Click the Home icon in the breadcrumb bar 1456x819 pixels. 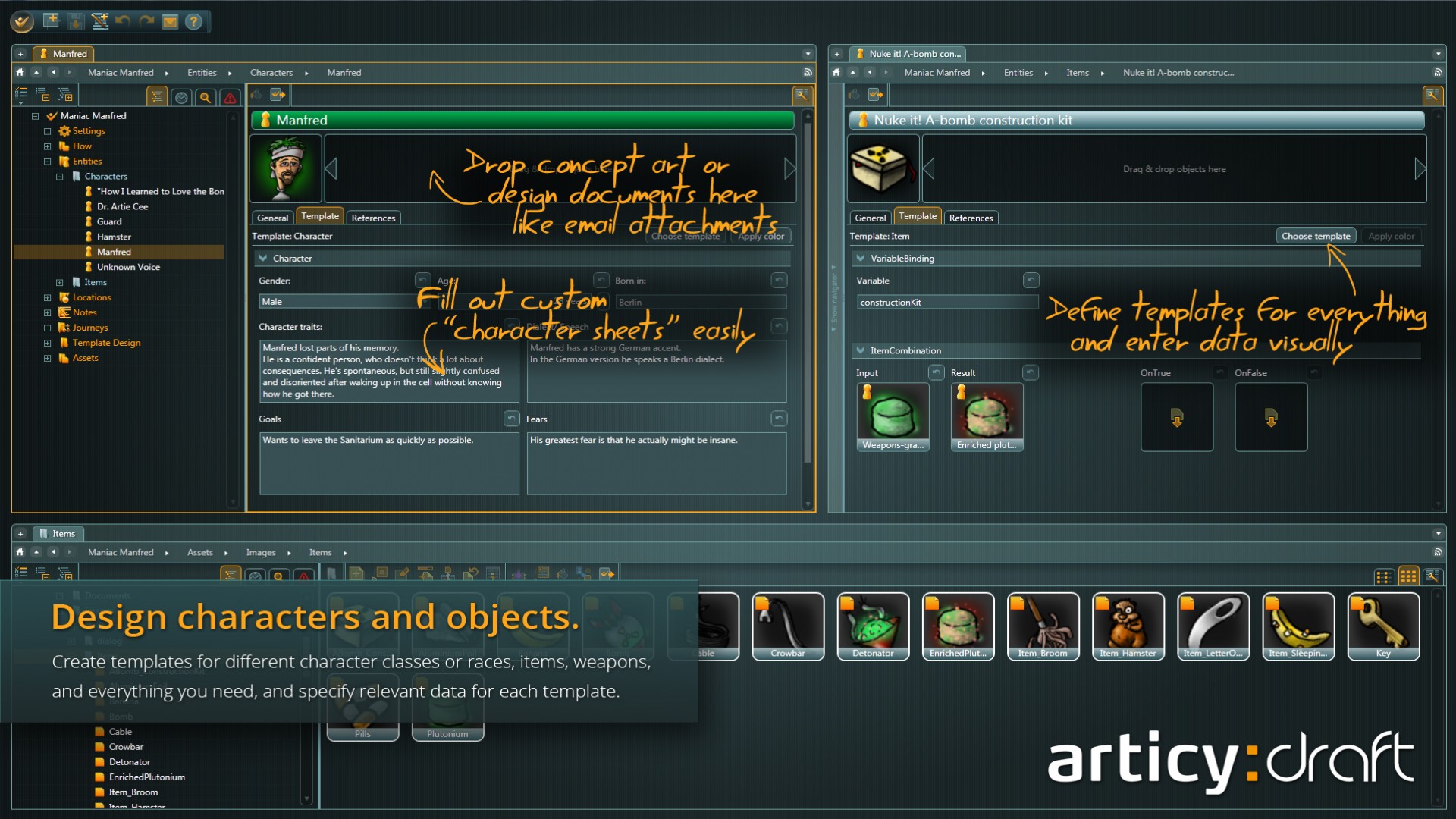pos(20,72)
